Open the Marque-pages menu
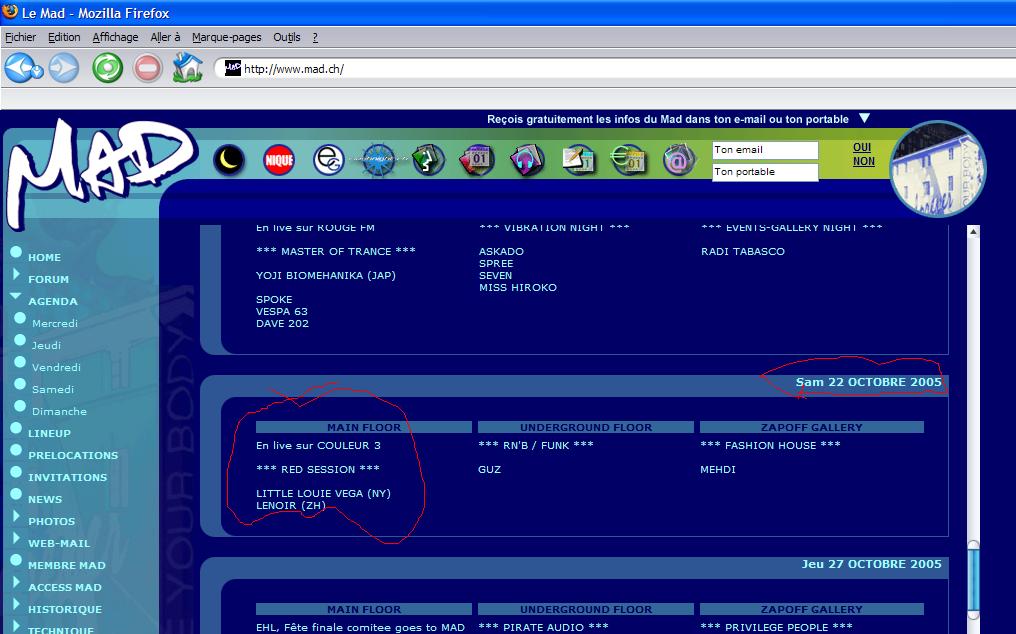 (226, 37)
